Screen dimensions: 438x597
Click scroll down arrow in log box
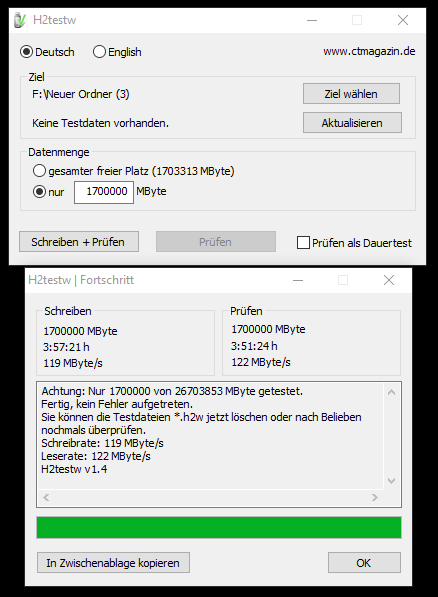(x=391, y=481)
